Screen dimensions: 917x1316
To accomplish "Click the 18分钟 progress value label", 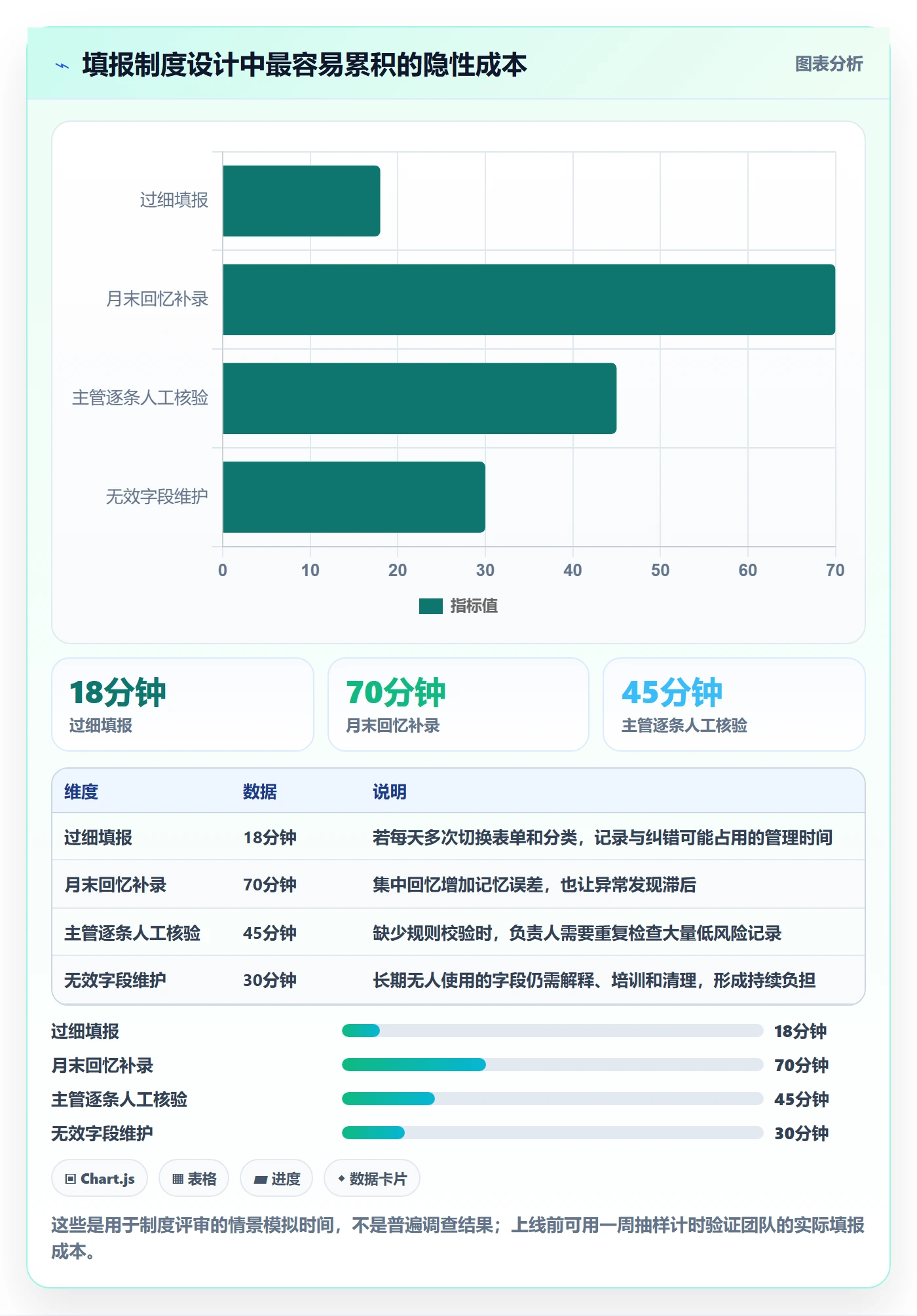I will (800, 1031).
